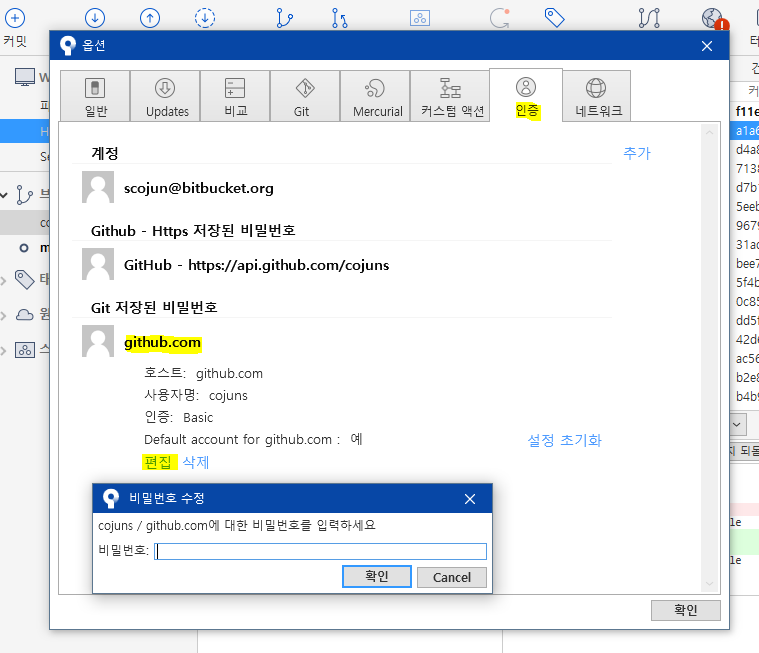
Task: Click the Commit (커밋) toolbar icon
Action: [15, 18]
